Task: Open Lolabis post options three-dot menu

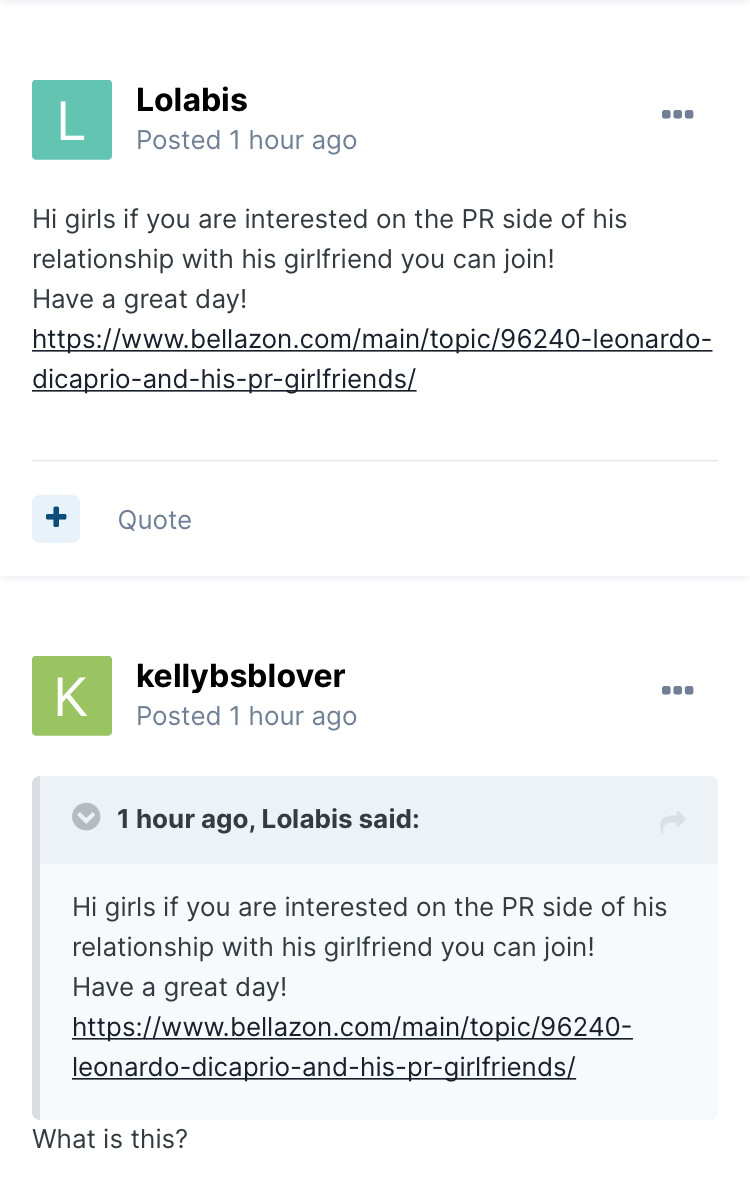Action: (x=677, y=115)
